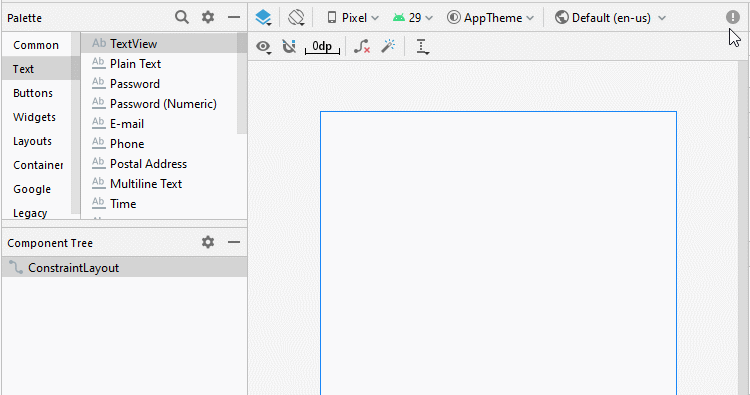Viewport: 750px width, 395px height.
Task: Click the orientation for preview icon
Action: click(x=296, y=18)
